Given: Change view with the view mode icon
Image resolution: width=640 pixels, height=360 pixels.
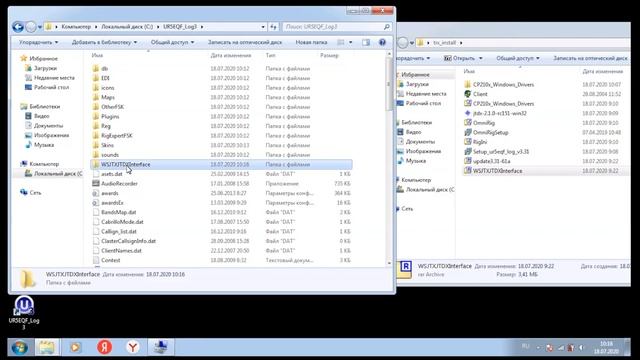Looking at the screenshot, I should (x=341, y=42).
